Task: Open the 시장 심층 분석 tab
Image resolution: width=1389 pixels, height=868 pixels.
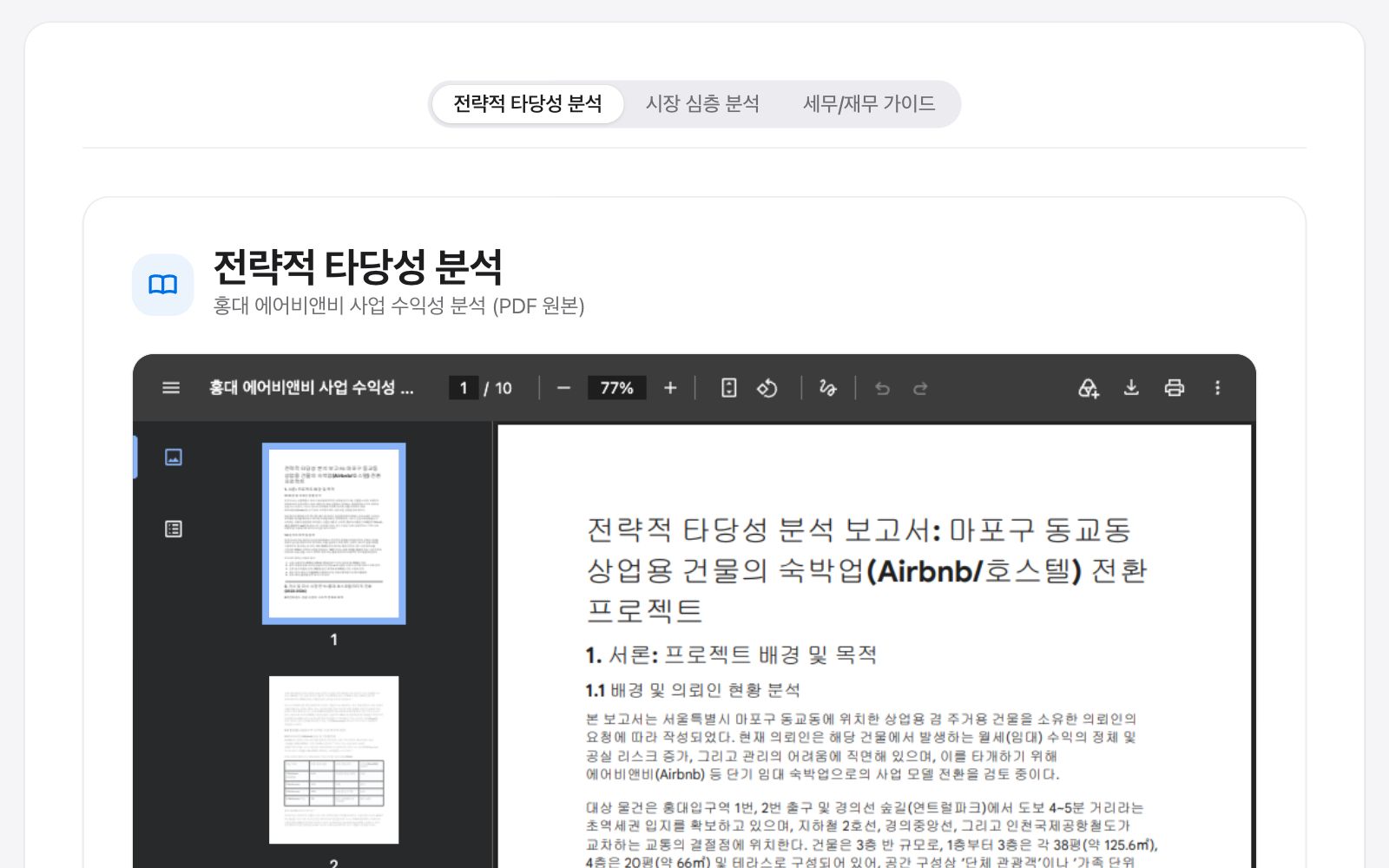Action: pyautogui.click(x=702, y=104)
